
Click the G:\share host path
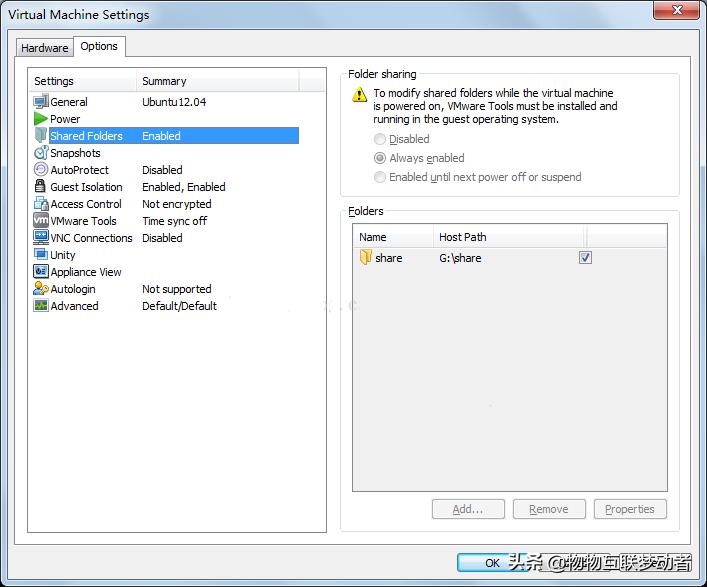pos(460,258)
